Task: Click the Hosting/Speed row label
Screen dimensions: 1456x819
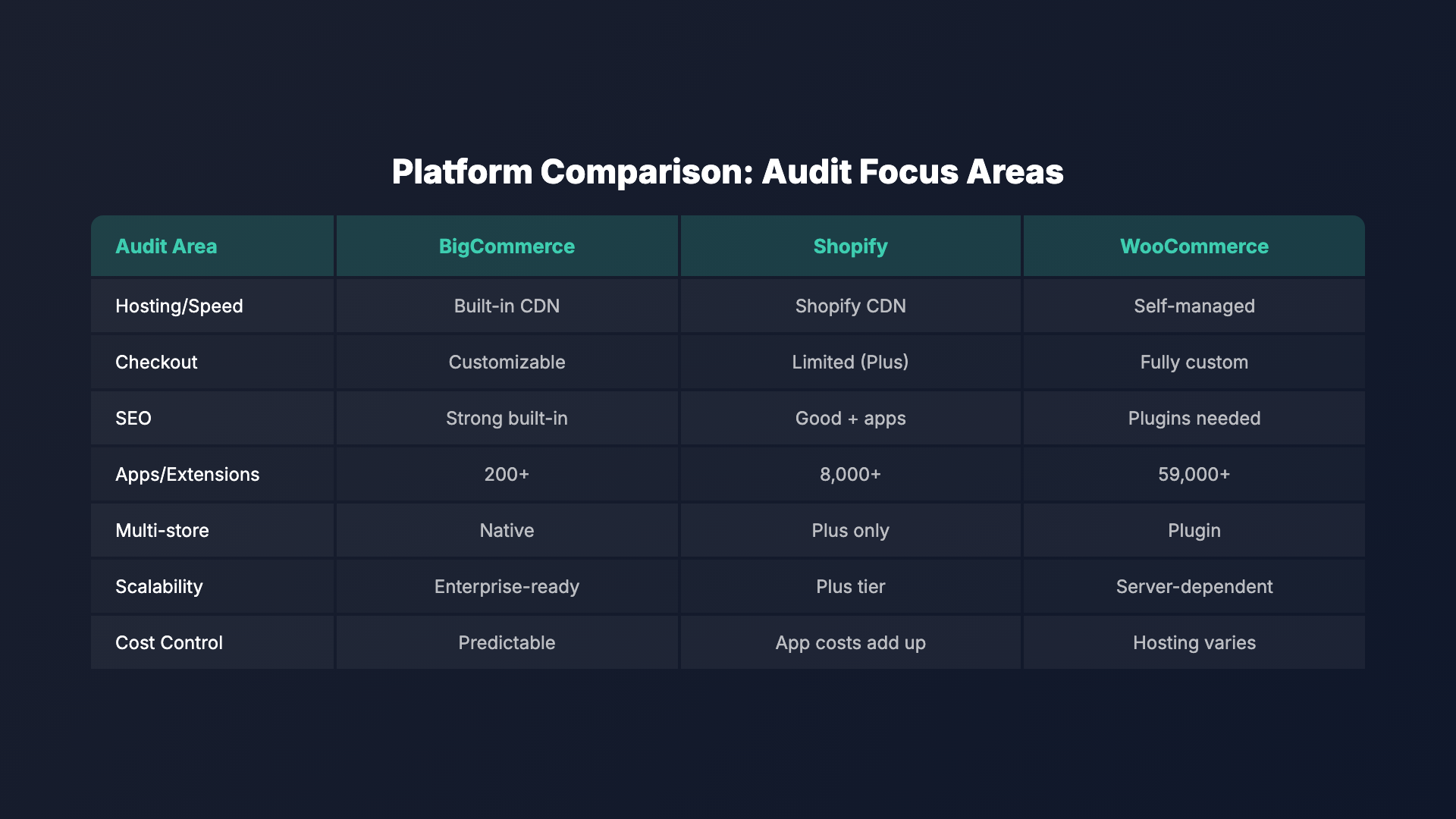Action: (x=179, y=306)
